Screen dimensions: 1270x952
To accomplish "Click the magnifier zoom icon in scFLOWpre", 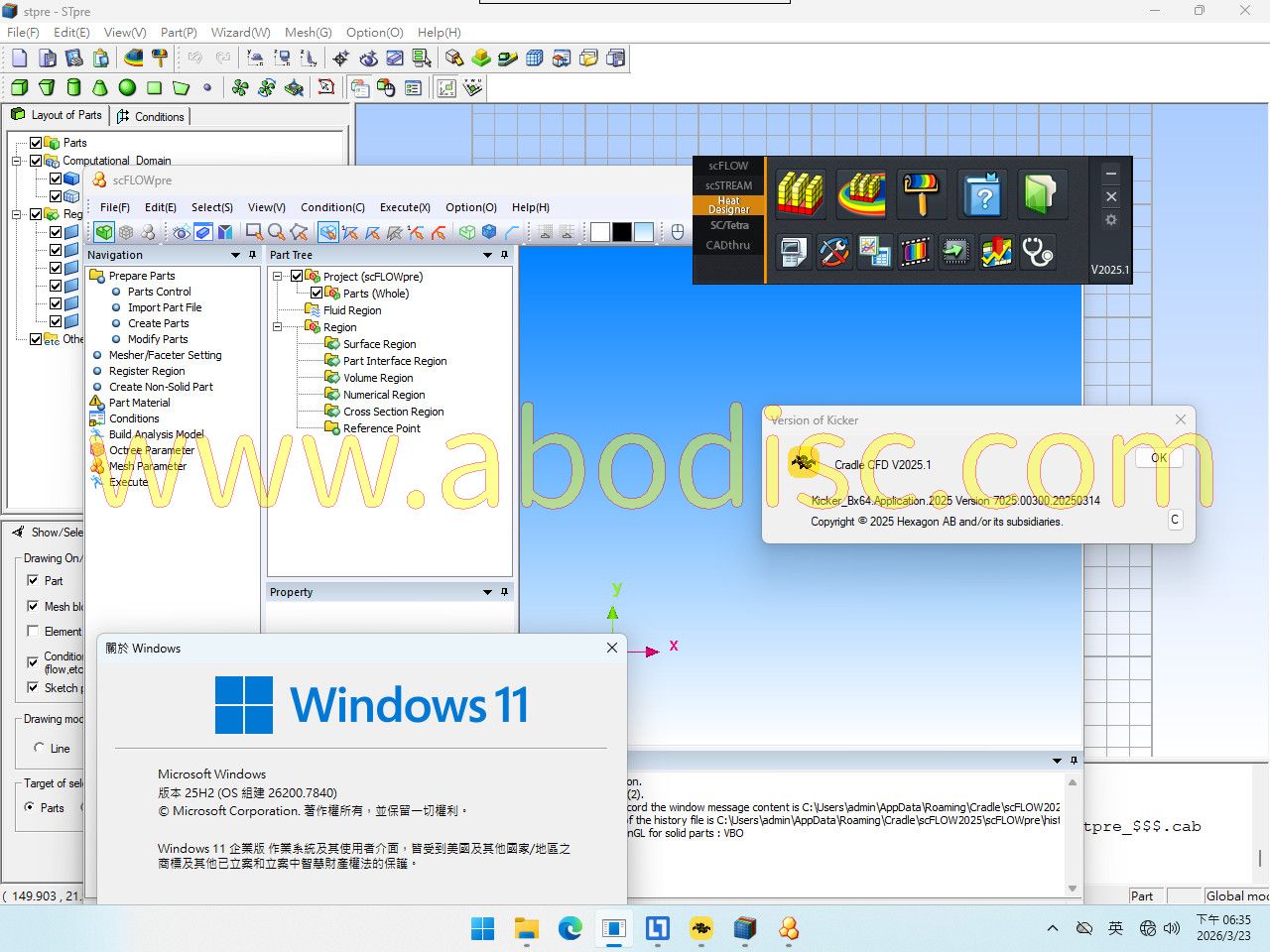I will click(x=276, y=232).
